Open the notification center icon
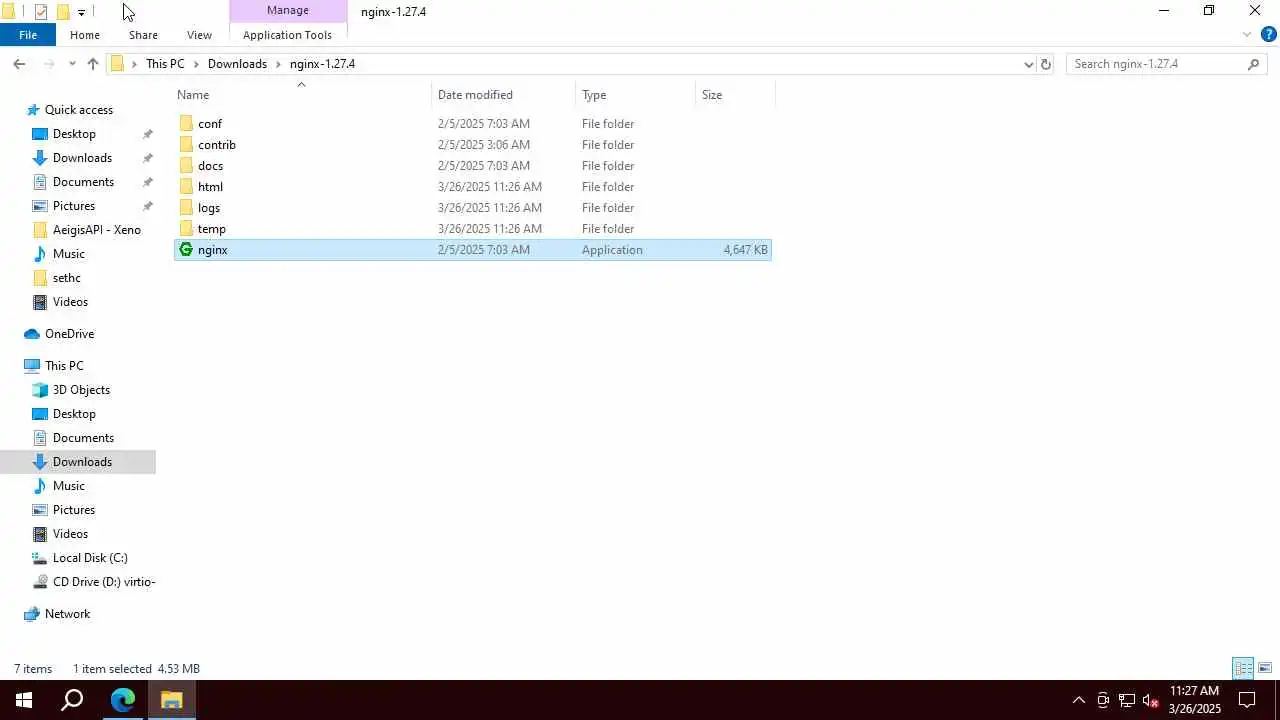 pyautogui.click(x=1247, y=700)
